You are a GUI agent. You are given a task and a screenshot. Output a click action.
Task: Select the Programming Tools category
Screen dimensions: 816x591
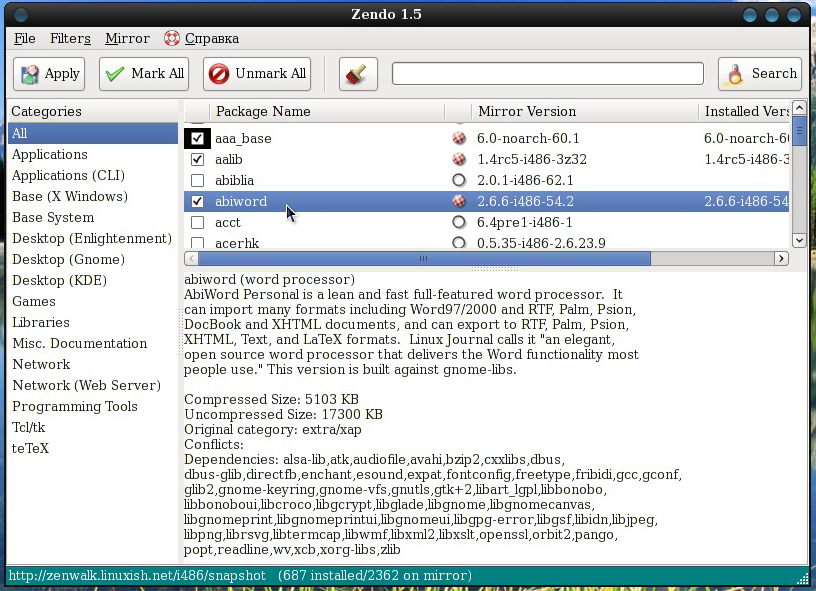pos(93,406)
